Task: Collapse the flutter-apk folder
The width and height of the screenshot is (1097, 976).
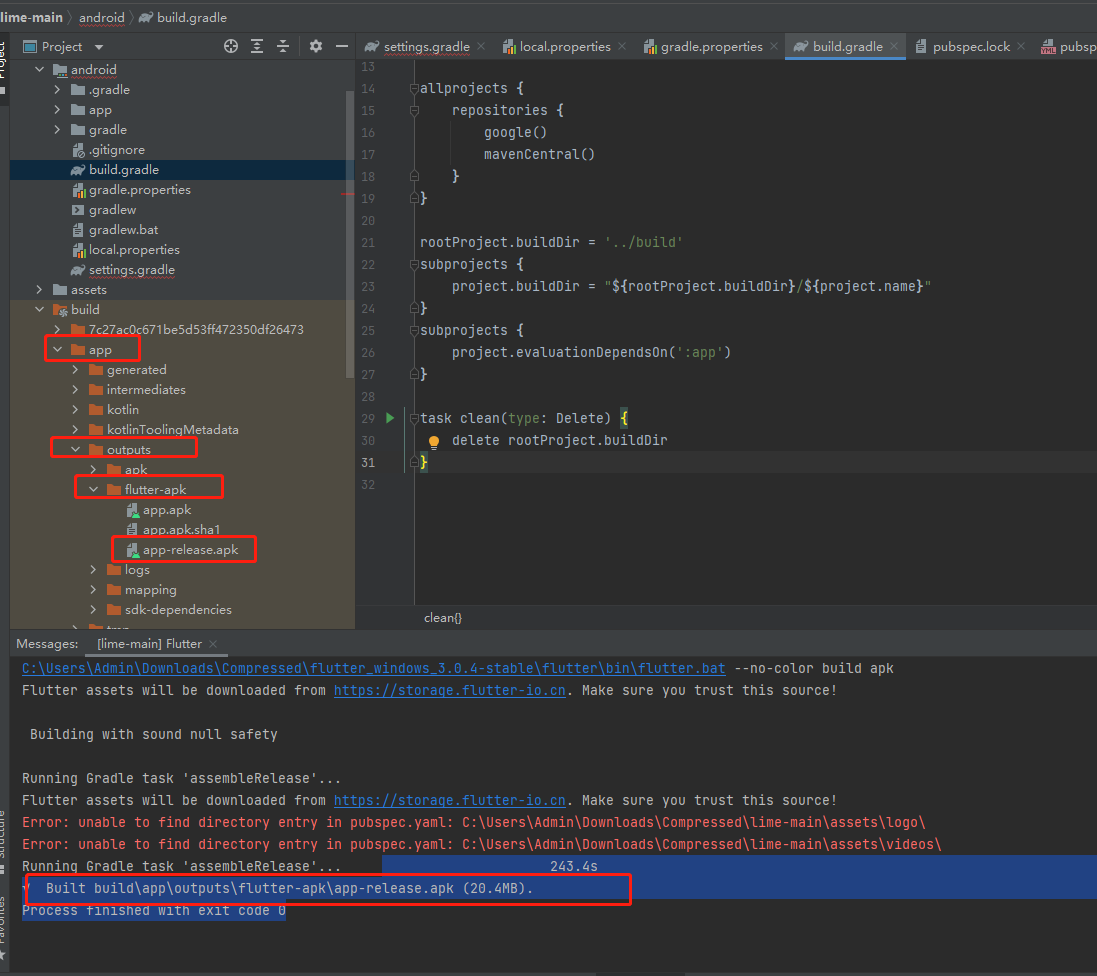Action: pos(94,490)
